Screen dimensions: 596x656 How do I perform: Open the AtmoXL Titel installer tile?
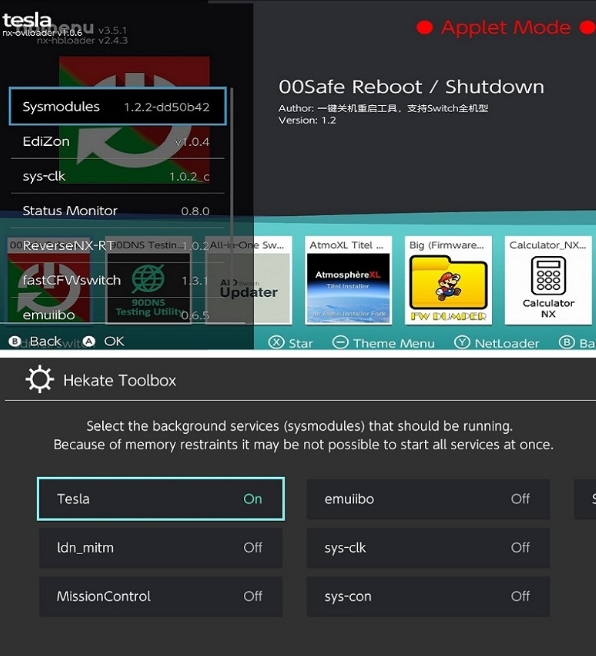[348, 280]
